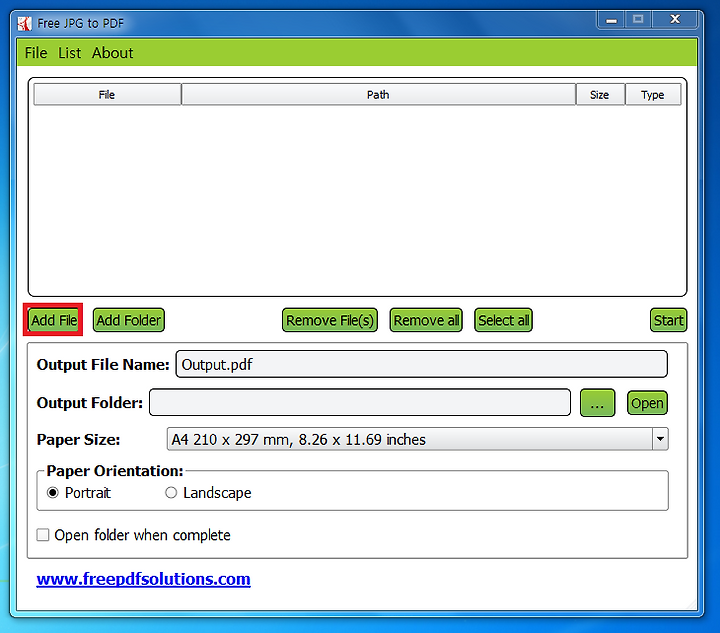720x633 pixels.
Task: Click the Add File button
Action: point(53,320)
